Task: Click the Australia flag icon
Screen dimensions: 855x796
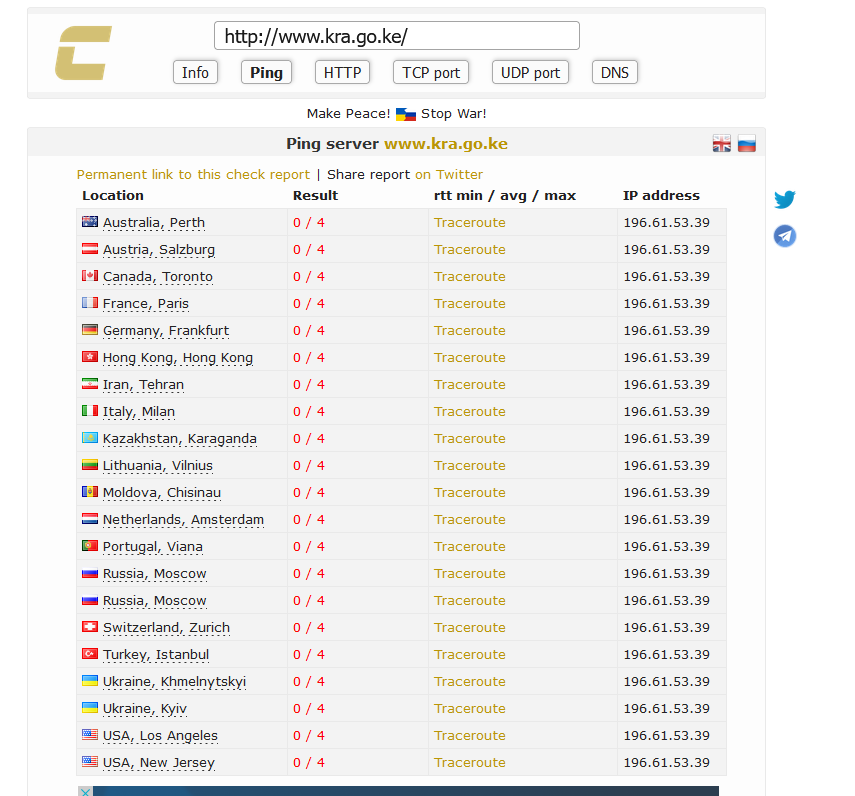Action: 90,221
